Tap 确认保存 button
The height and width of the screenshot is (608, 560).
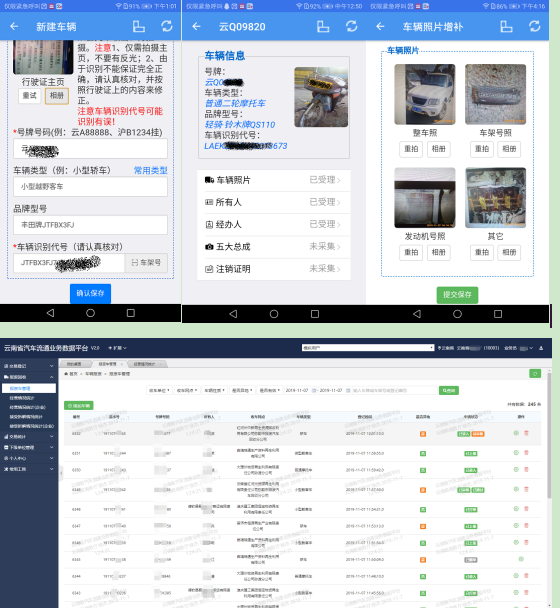coord(90,294)
